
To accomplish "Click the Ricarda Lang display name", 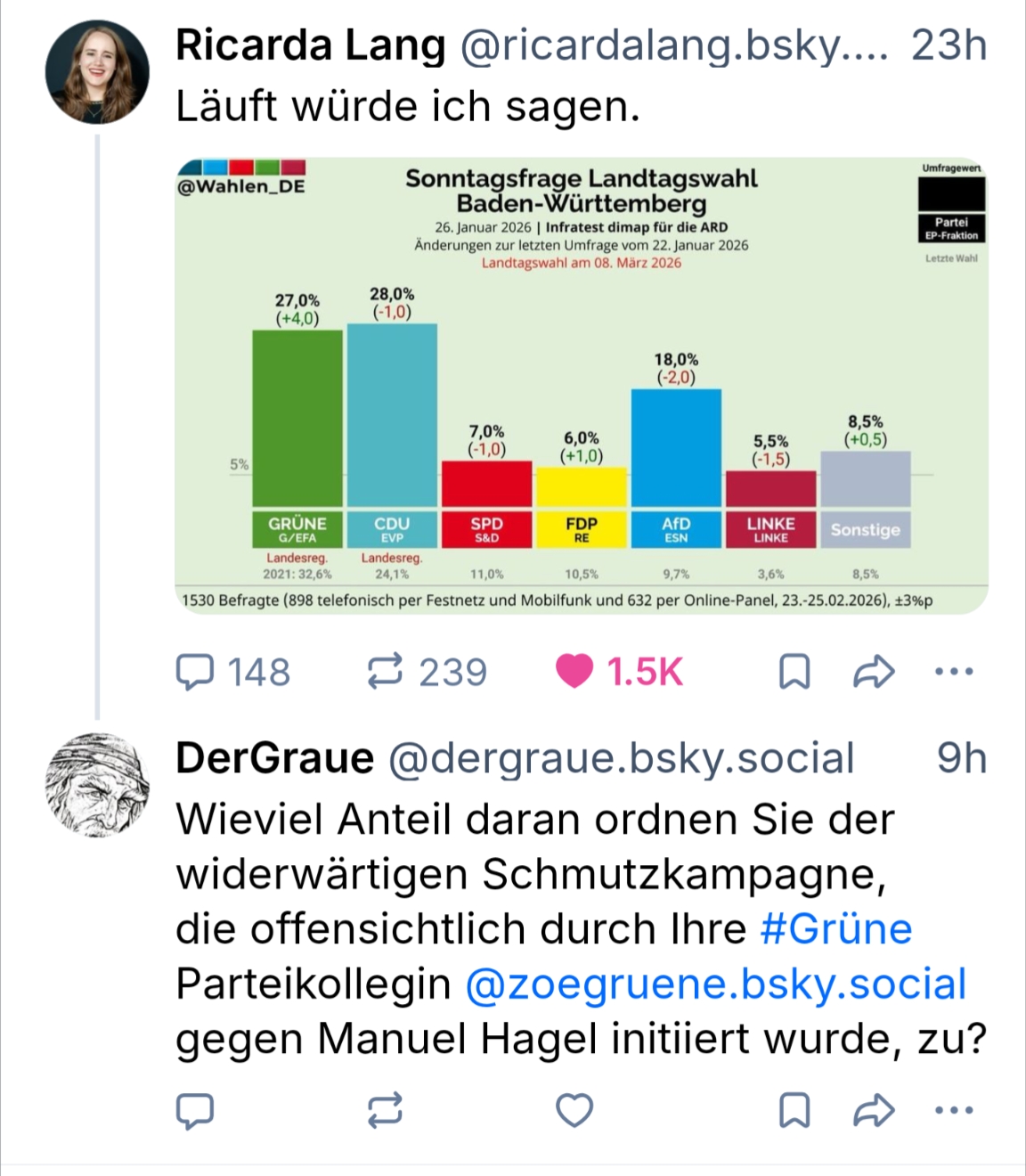I will click(310, 45).
